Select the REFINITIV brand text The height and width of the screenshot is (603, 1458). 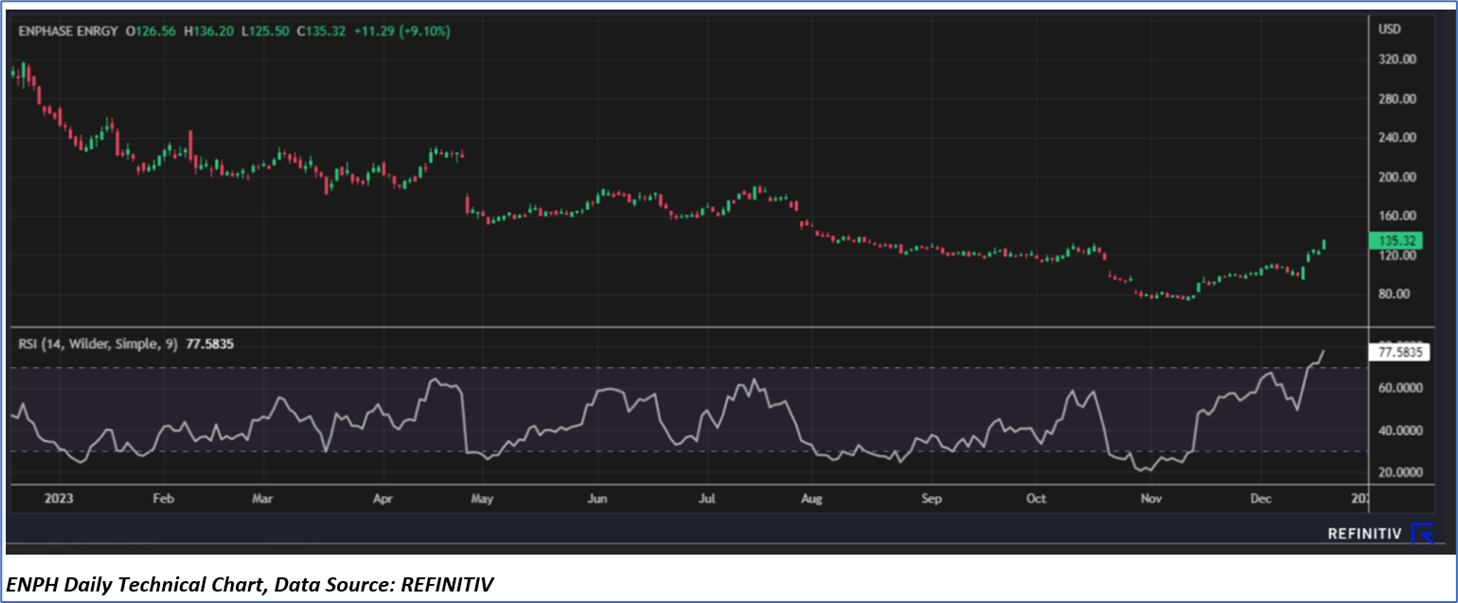click(x=1365, y=534)
